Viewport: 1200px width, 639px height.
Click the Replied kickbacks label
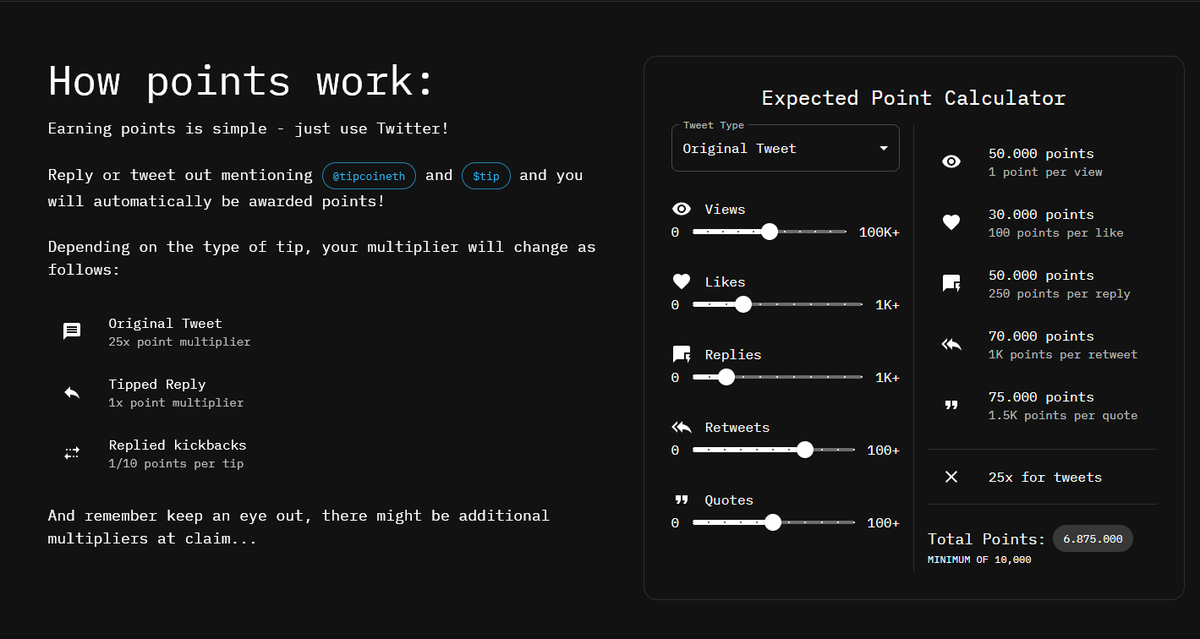click(177, 445)
